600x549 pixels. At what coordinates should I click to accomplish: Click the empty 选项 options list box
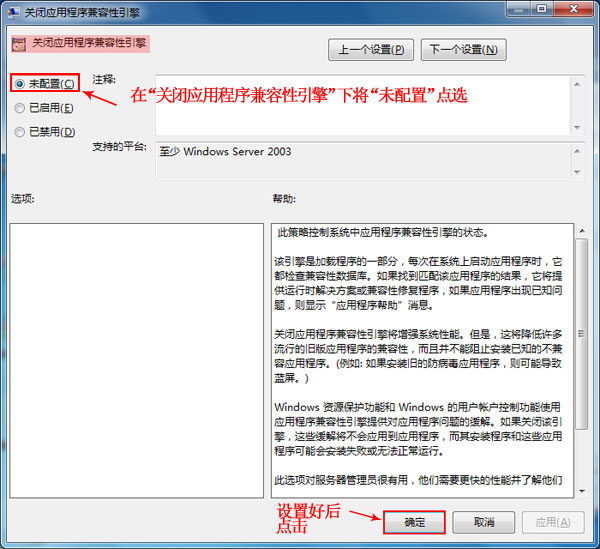click(137, 360)
